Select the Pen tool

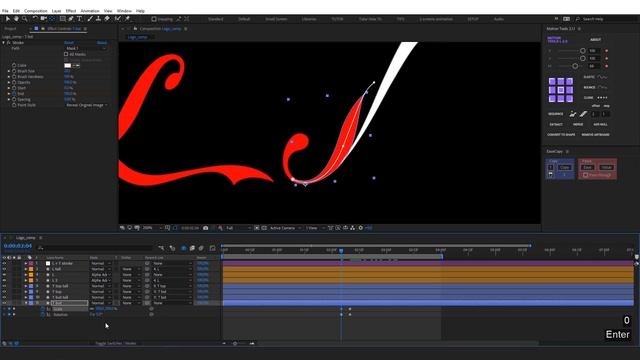pos(71,19)
